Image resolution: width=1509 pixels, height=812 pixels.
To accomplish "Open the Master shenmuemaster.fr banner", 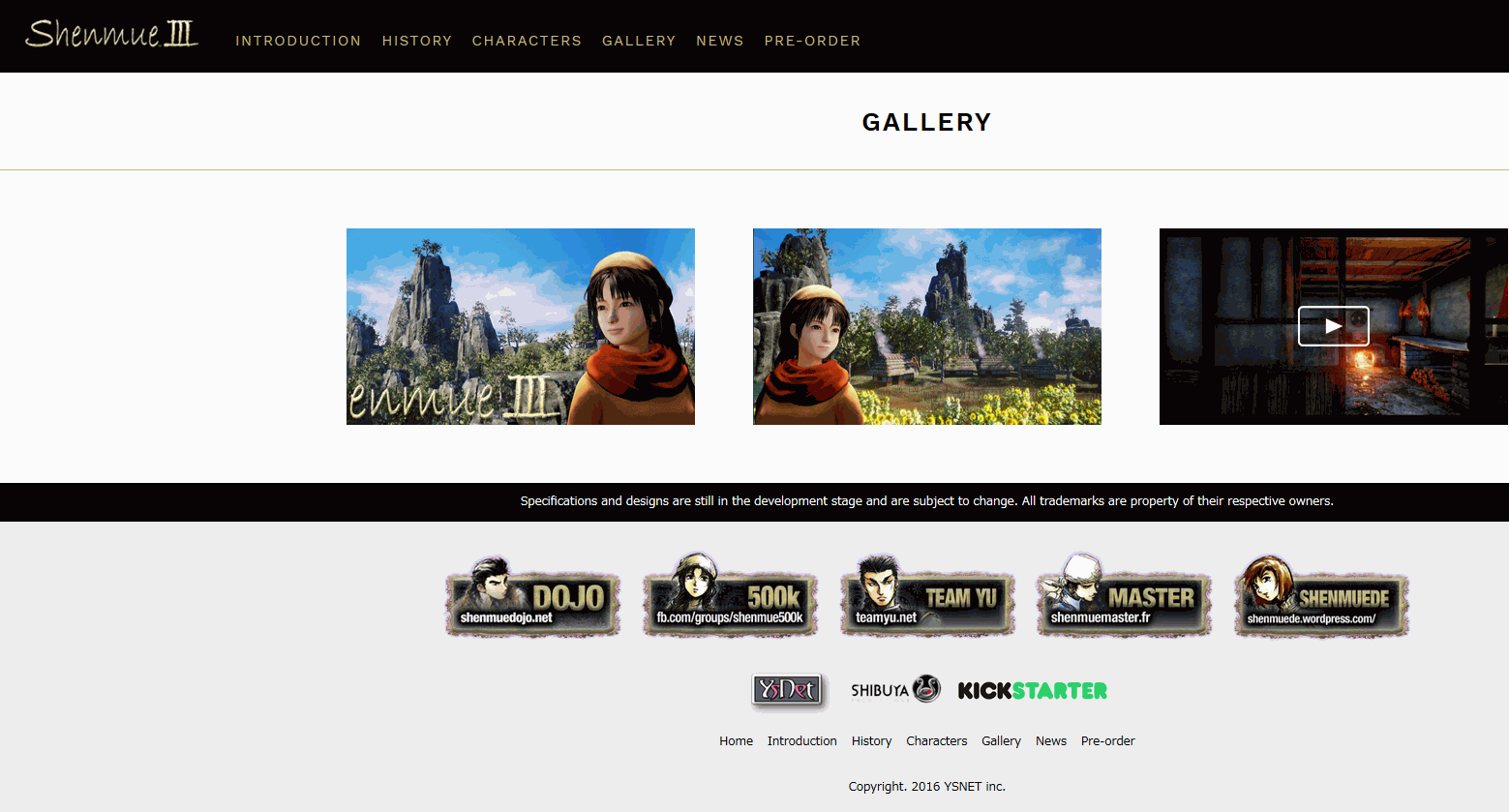I will (x=1125, y=596).
